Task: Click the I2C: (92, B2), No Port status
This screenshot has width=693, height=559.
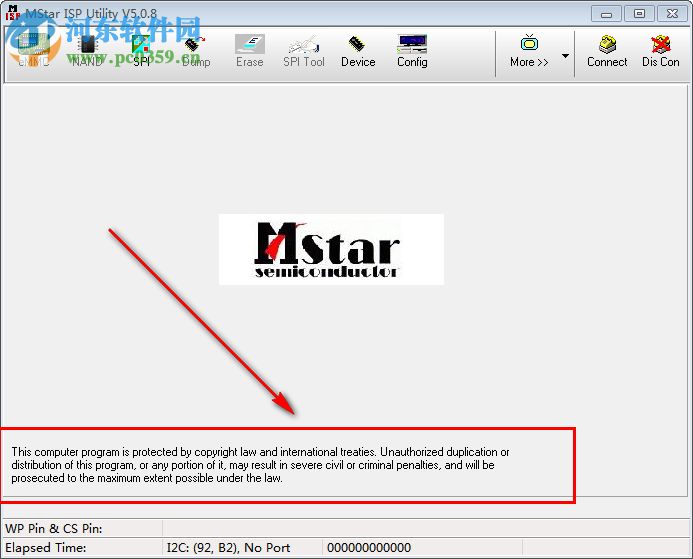Action: pyautogui.click(x=228, y=548)
